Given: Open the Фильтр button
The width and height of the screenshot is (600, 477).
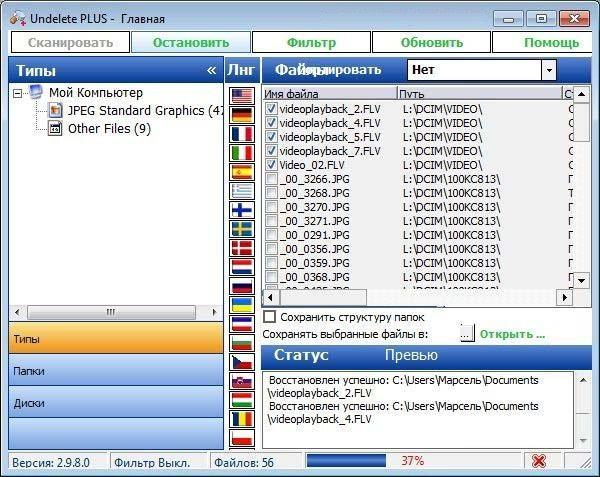Looking at the screenshot, I should tap(311, 42).
